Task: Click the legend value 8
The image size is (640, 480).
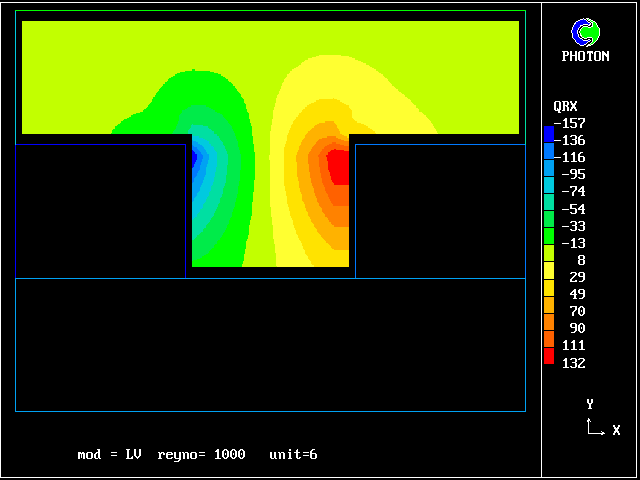Action: 580,260
